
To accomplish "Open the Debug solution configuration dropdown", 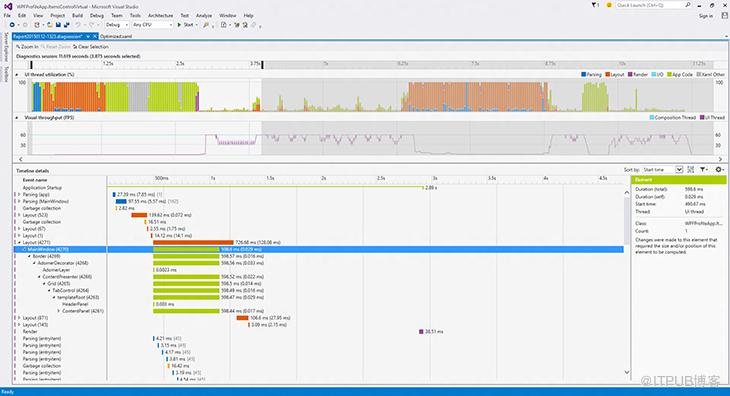I will (x=117, y=25).
